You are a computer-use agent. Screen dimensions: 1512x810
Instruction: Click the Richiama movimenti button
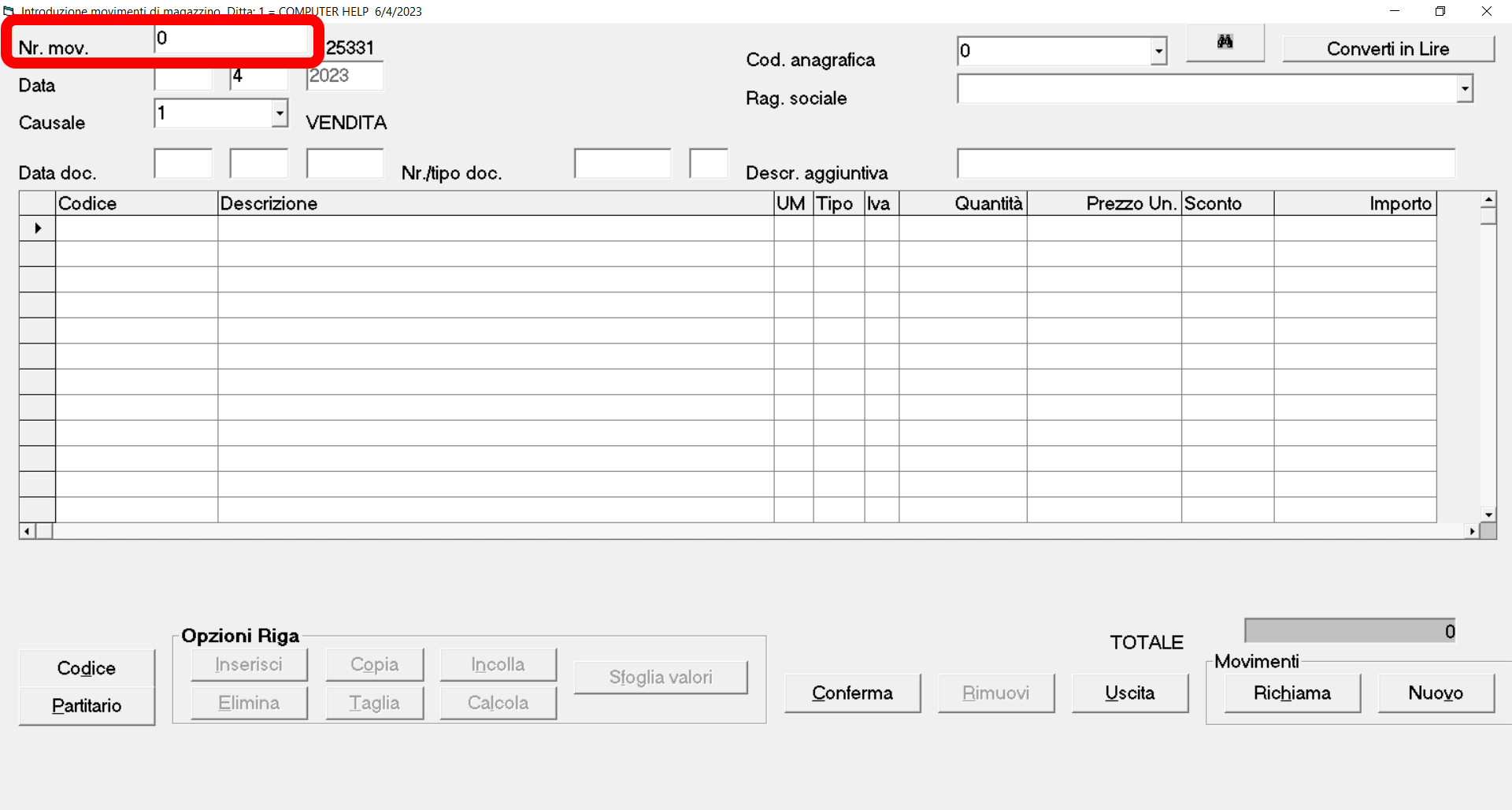click(x=1292, y=693)
